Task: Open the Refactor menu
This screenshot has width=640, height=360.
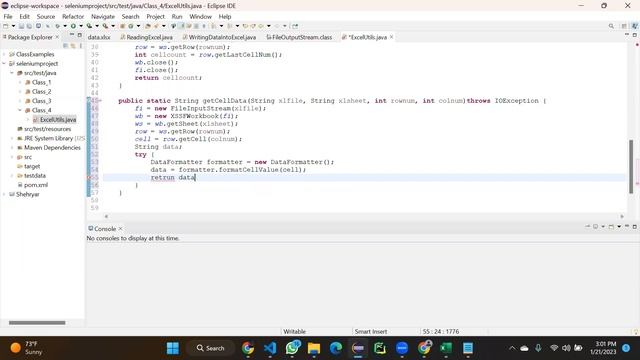Action: [73, 16]
